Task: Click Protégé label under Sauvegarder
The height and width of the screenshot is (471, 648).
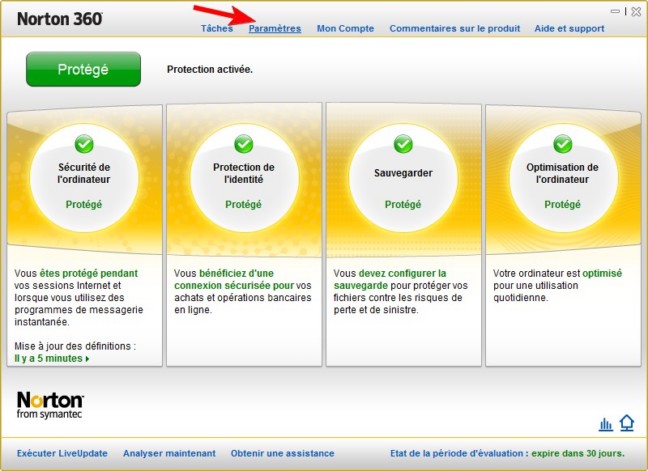Action: coord(403,205)
